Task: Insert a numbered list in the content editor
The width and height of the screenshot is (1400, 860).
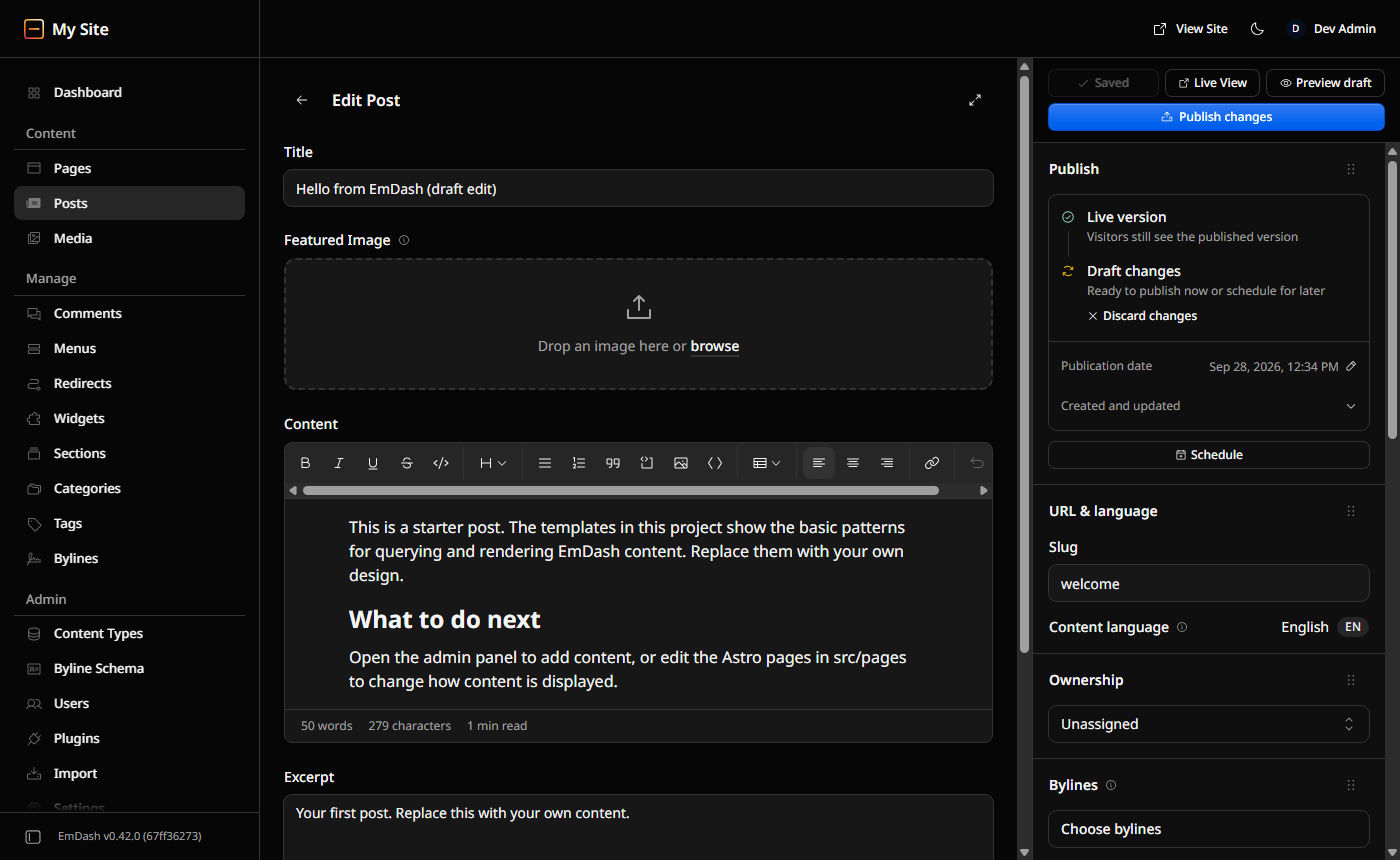Action: (579, 463)
